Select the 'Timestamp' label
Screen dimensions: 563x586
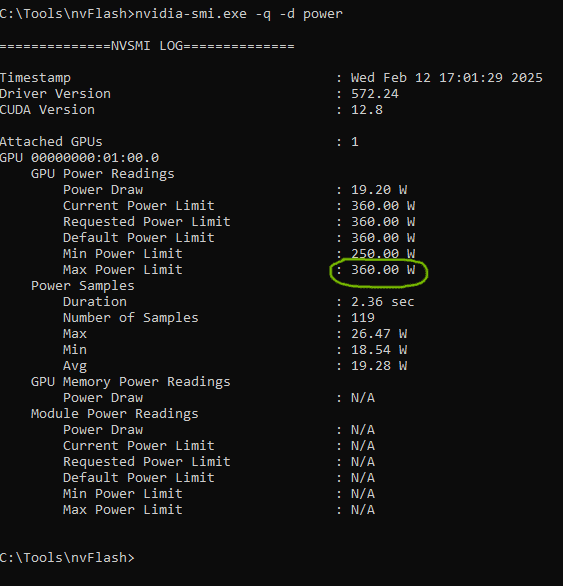35,78
